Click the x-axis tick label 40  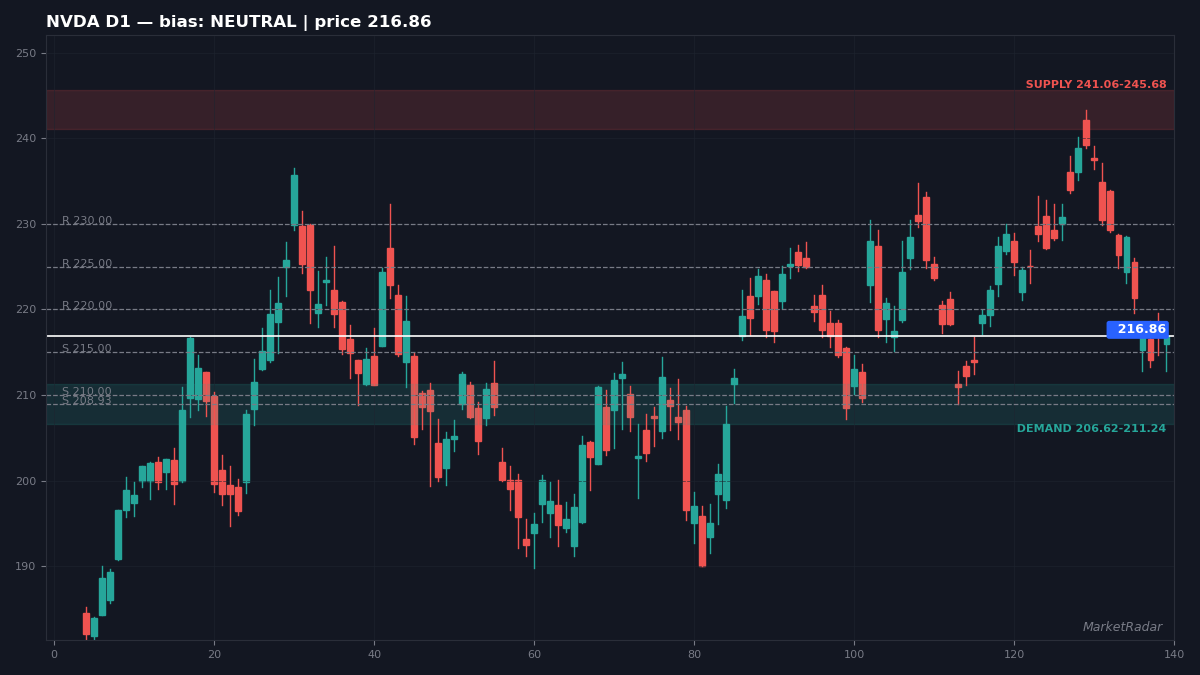pyautogui.click(x=374, y=654)
